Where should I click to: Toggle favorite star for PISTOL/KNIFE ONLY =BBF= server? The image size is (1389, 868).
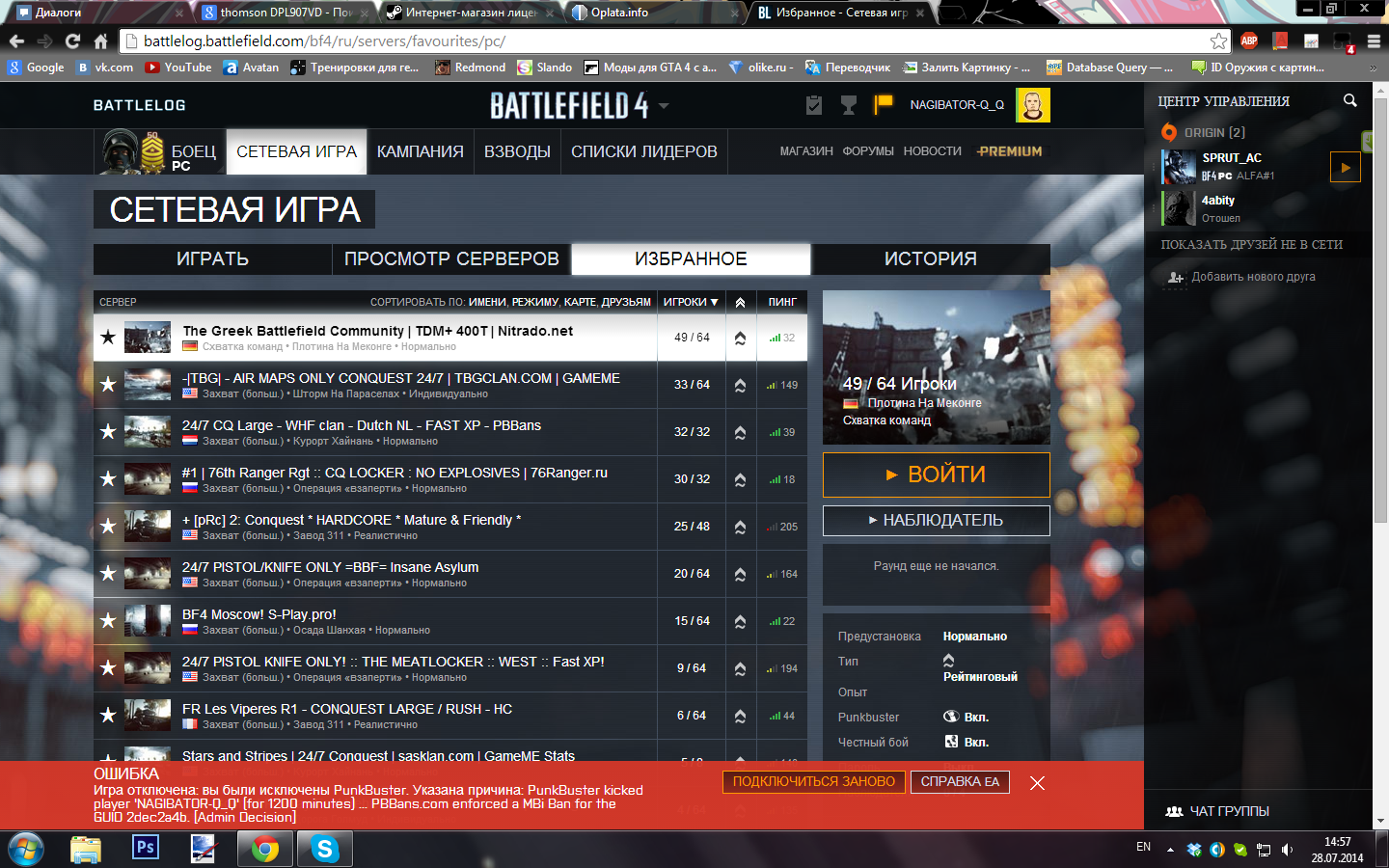[x=108, y=573]
